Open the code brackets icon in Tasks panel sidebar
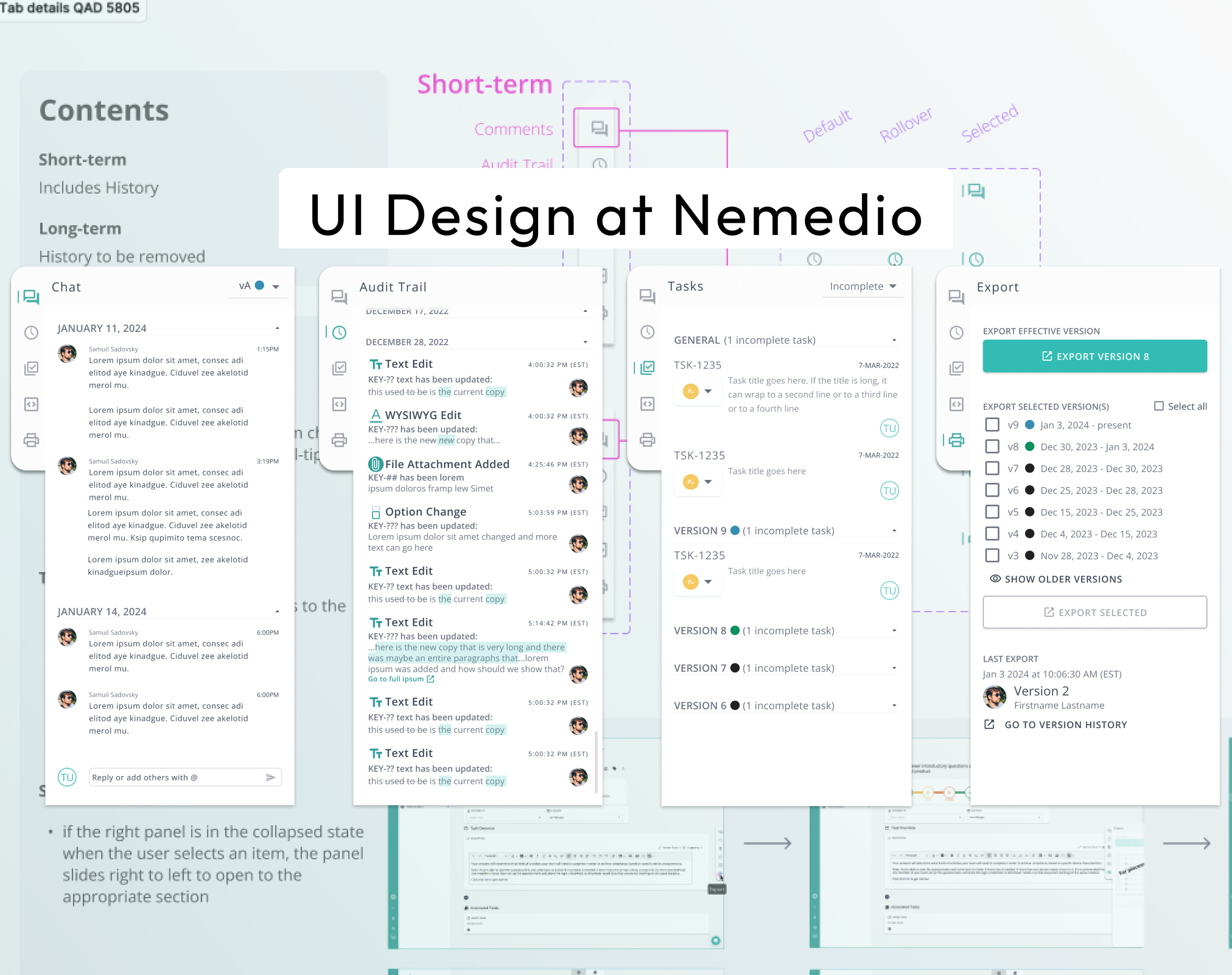1232x975 pixels. (x=648, y=403)
